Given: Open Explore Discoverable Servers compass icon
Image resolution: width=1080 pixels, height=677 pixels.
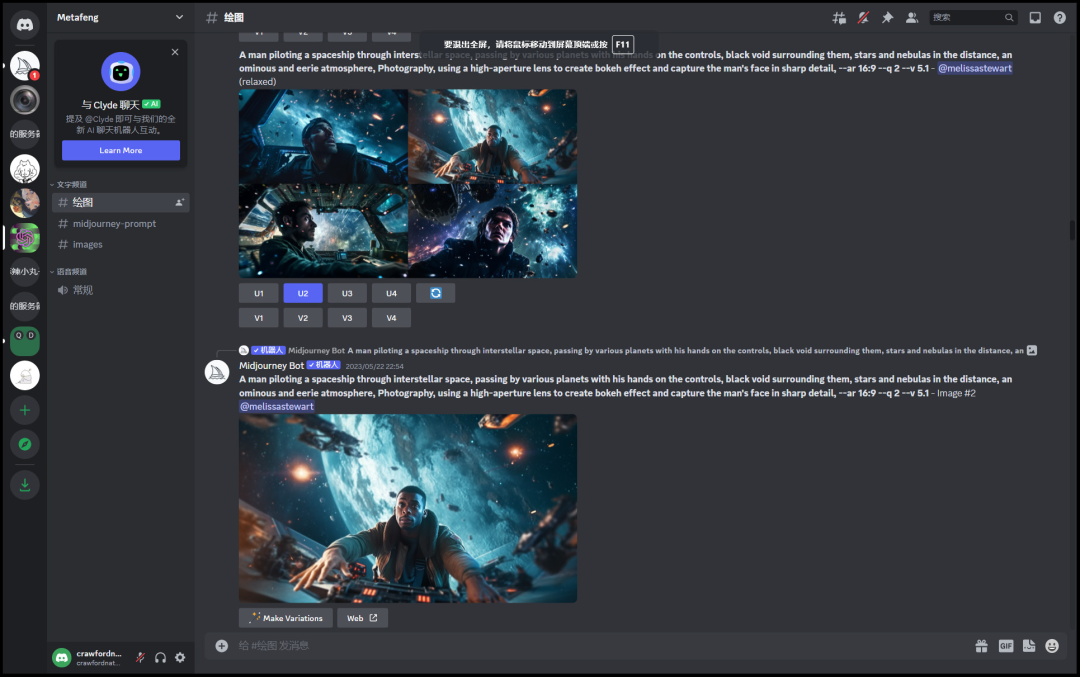Looking at the screenshot, I should click(x=25, y=444).
